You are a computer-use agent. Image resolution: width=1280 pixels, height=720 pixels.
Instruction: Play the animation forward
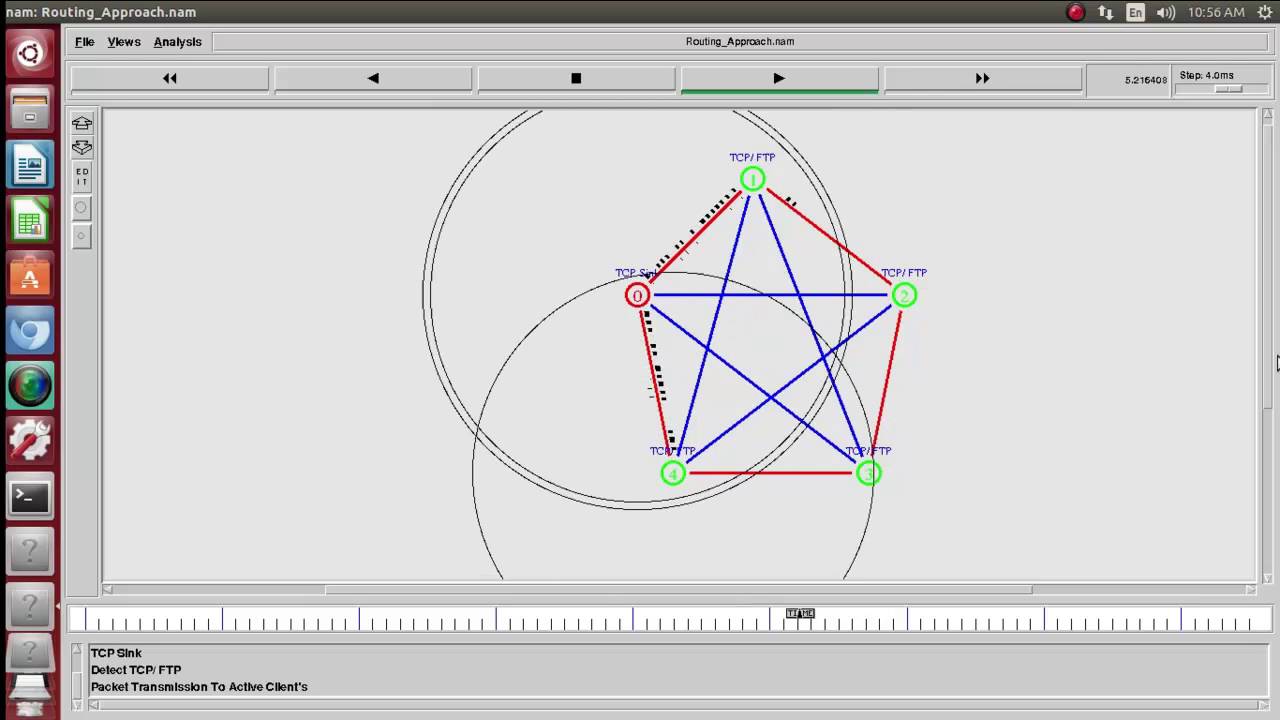[779, 78]
